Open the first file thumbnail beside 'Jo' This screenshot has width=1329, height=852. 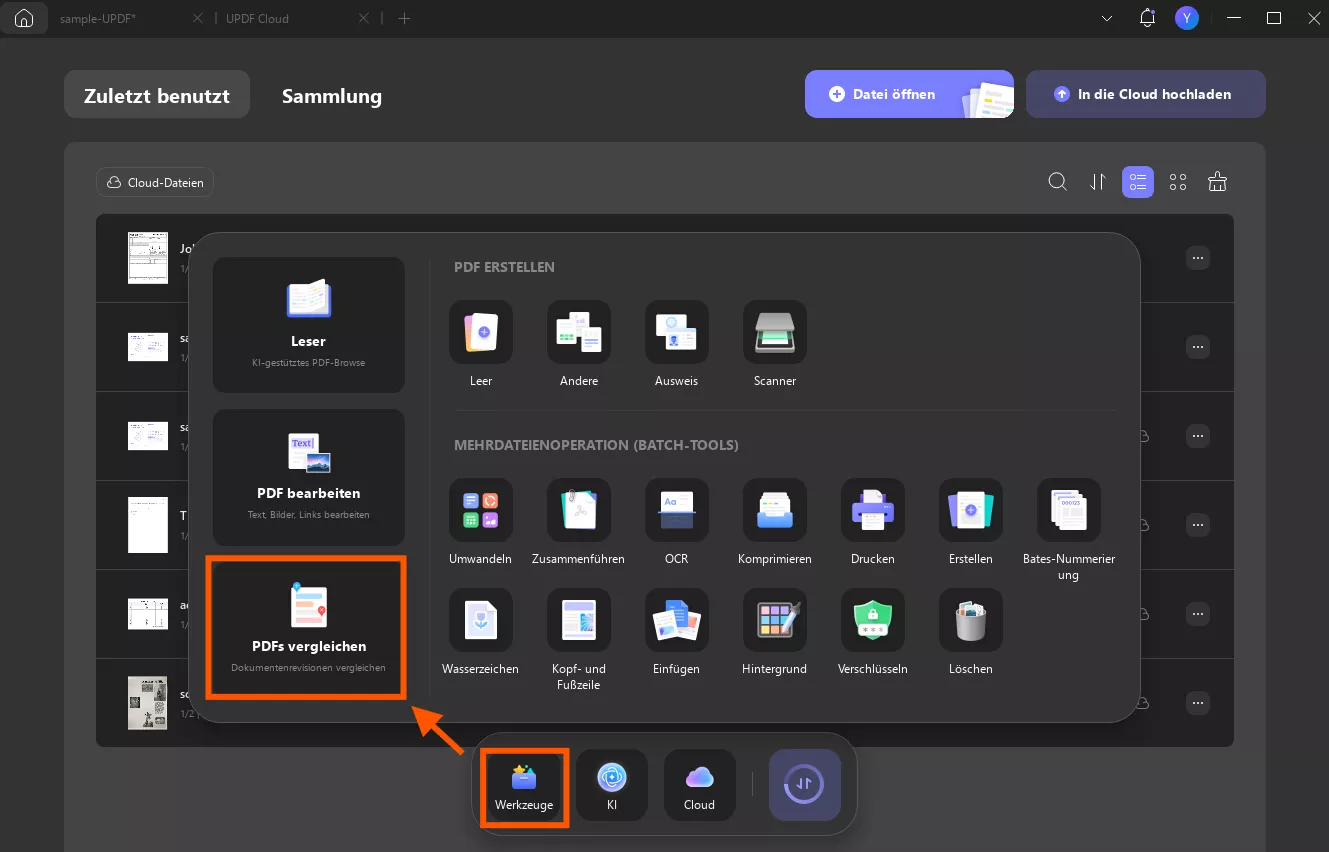point(148,258)
